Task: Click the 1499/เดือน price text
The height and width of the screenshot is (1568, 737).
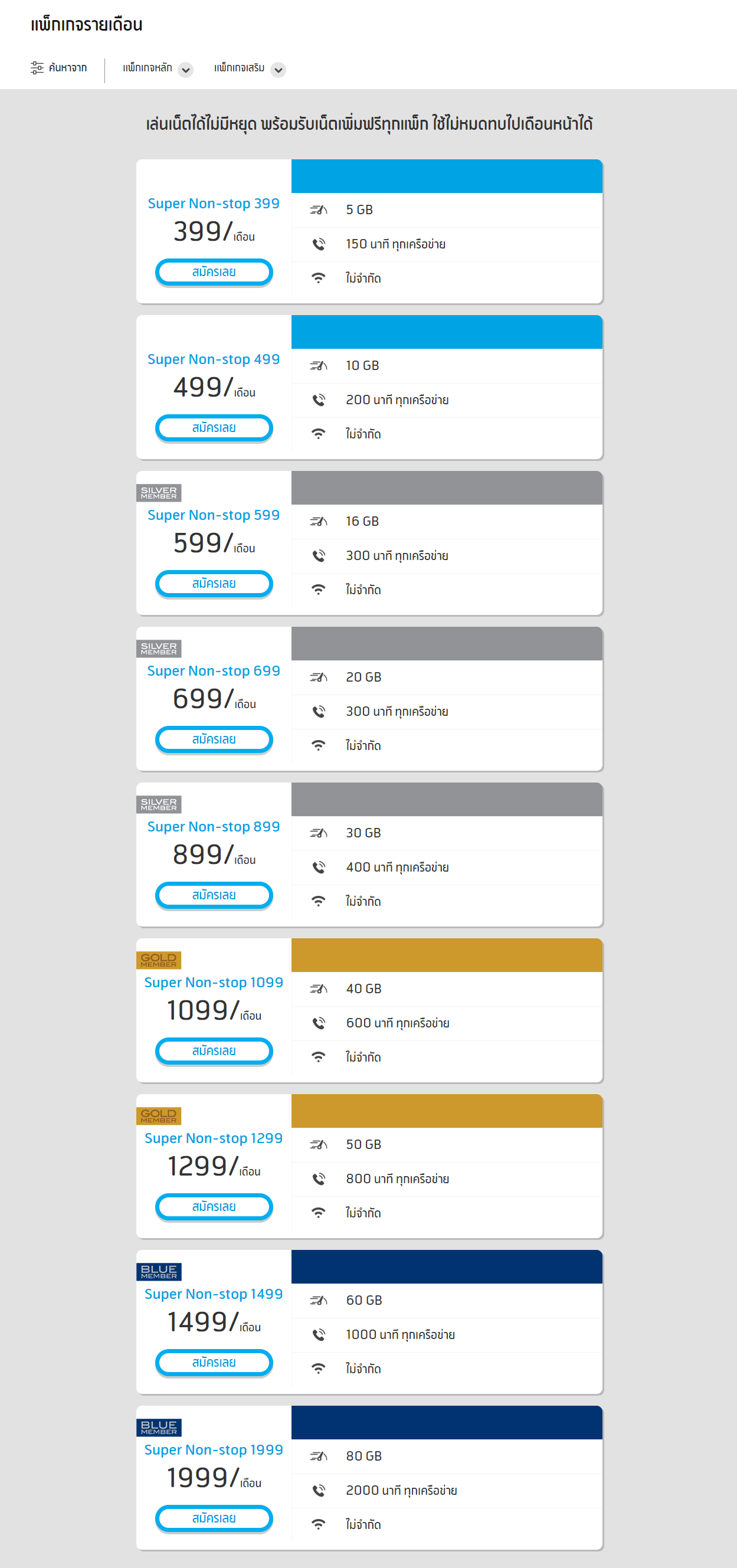Action: (214, 1322)
